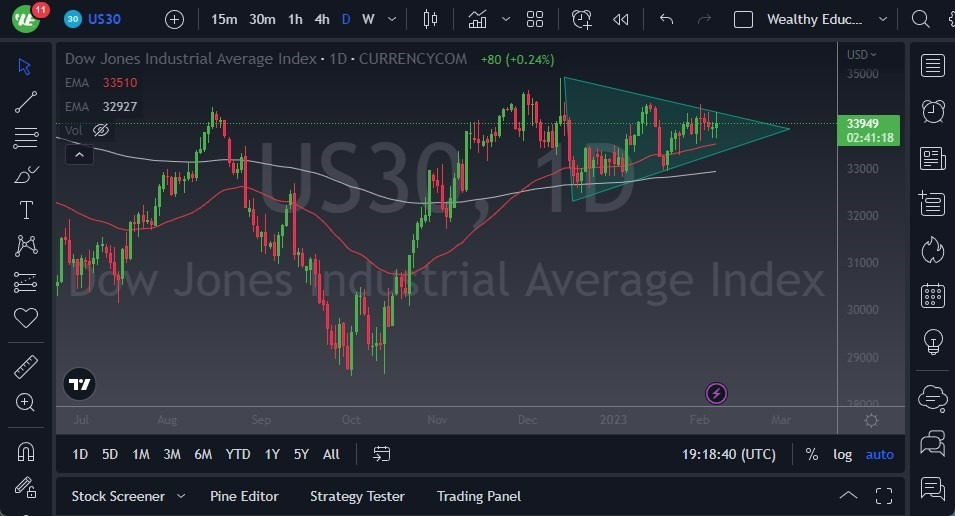Viewport: 955px width, 516px height.
Task: Open the economic calendar panel
Action: (932, 296)
